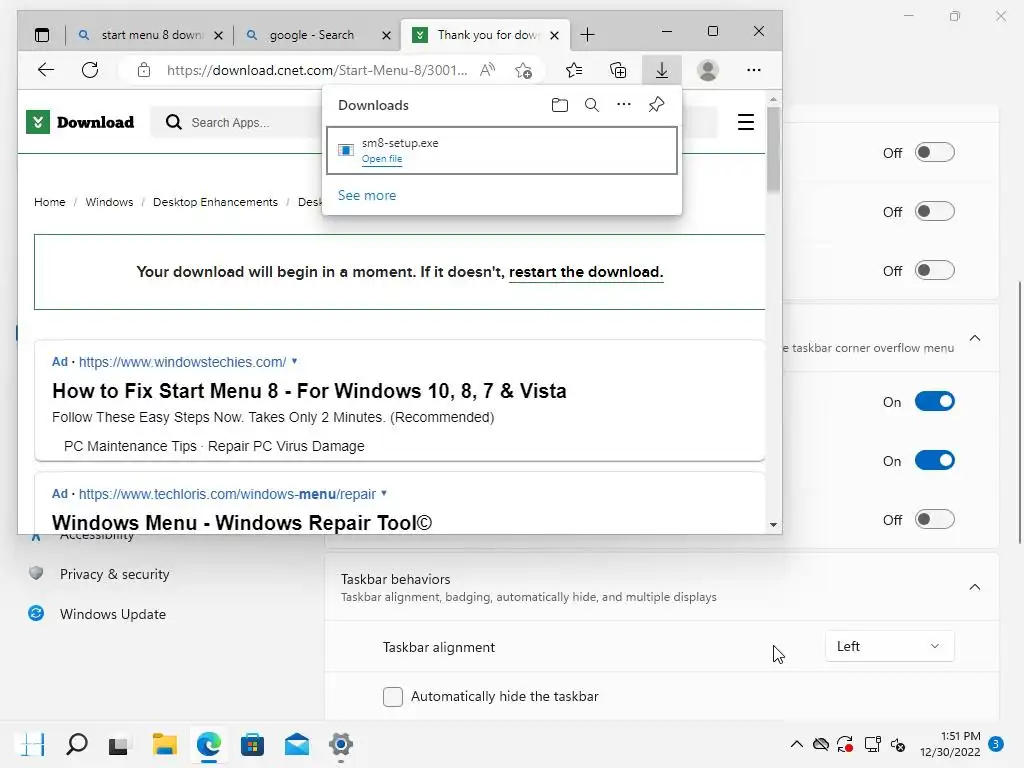Close the 'google - Search' tab
Image resolution: width=1024 pixels, height=768 pixels.
pos(387,35)
